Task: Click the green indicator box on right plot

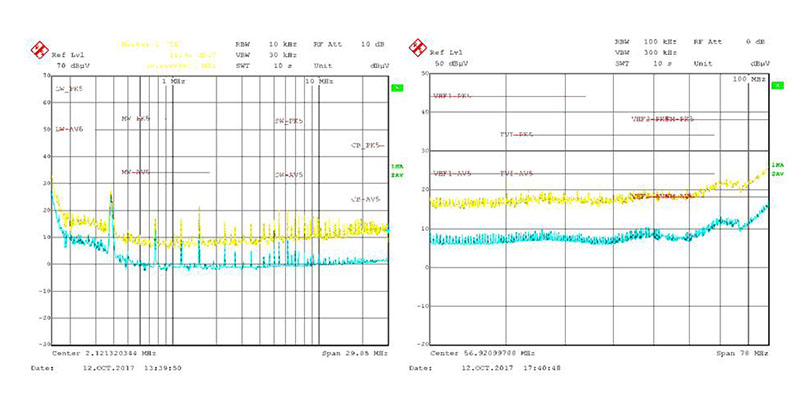Action: point(776,87)
